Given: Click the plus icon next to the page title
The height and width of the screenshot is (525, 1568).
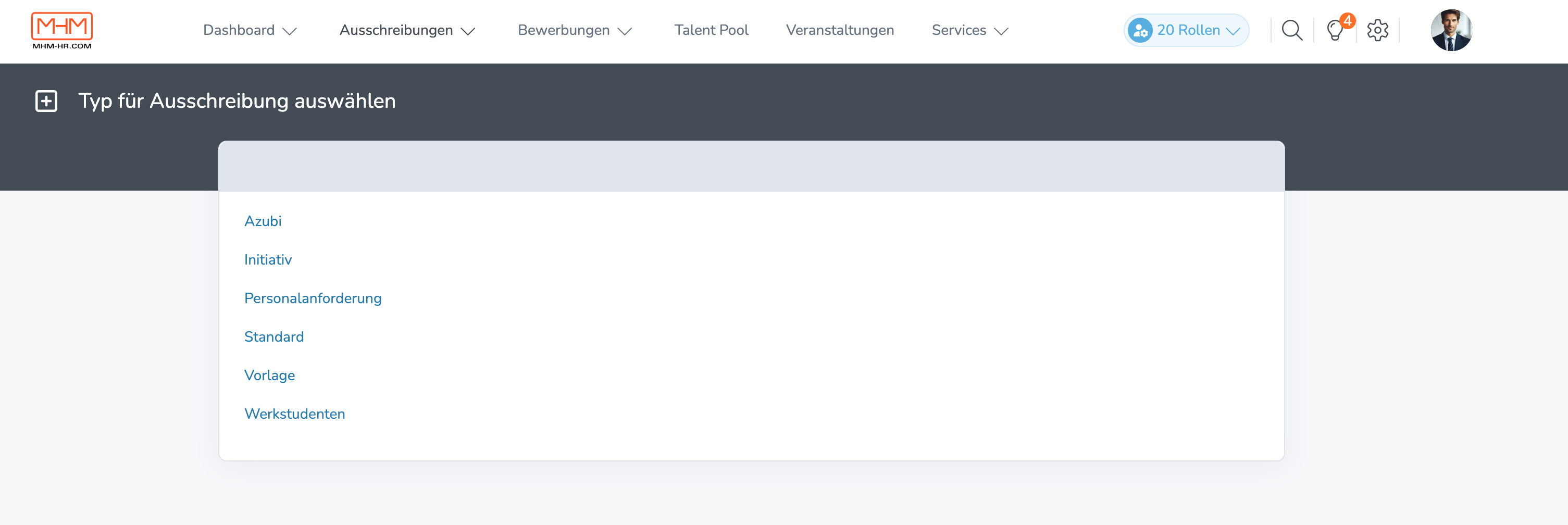Looking at the screenshot, I should tap(46, 101).
